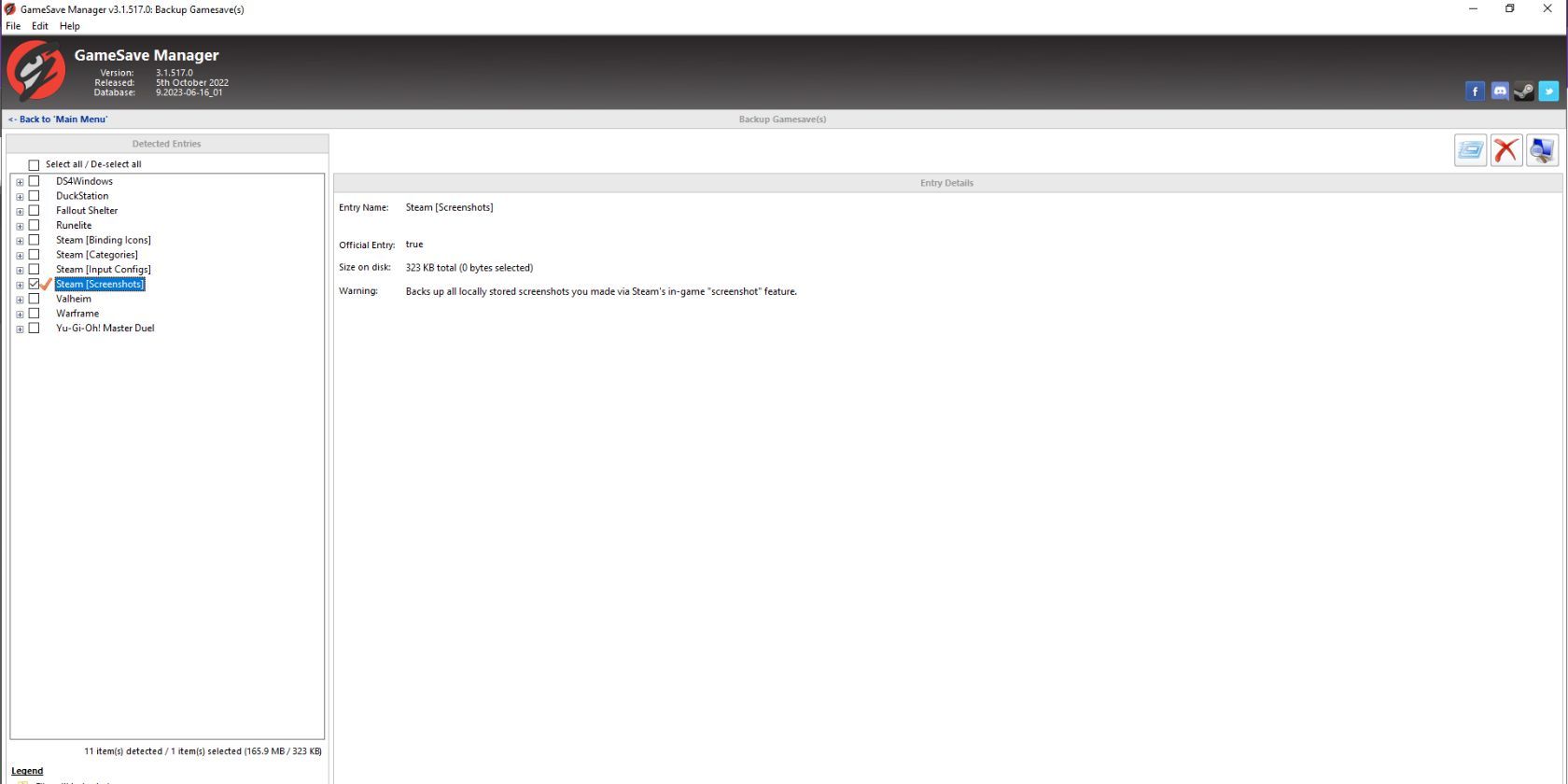Select the Steam [Binding Icons] entry label

(x=104, y=240)
